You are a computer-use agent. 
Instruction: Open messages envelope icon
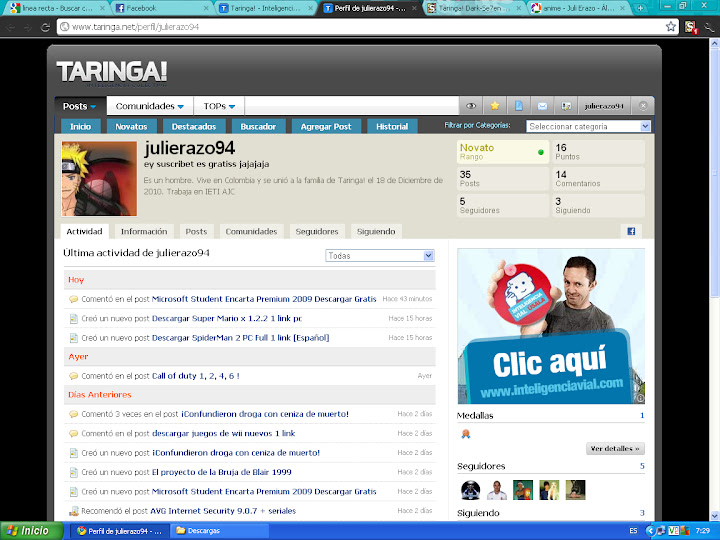pyautogui.click(x=542, y=106)
